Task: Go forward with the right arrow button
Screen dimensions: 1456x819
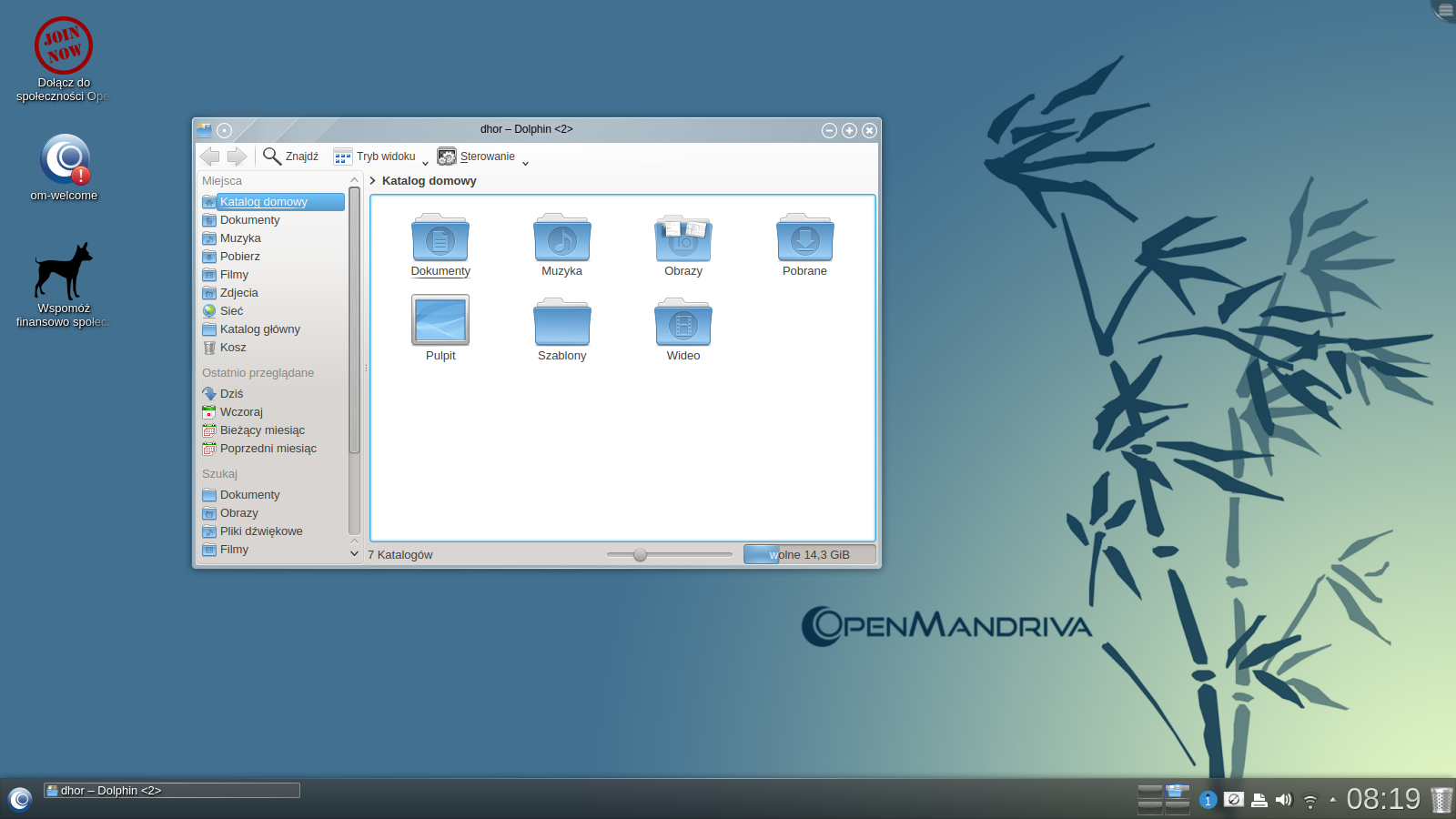Action: coord(237,157)
